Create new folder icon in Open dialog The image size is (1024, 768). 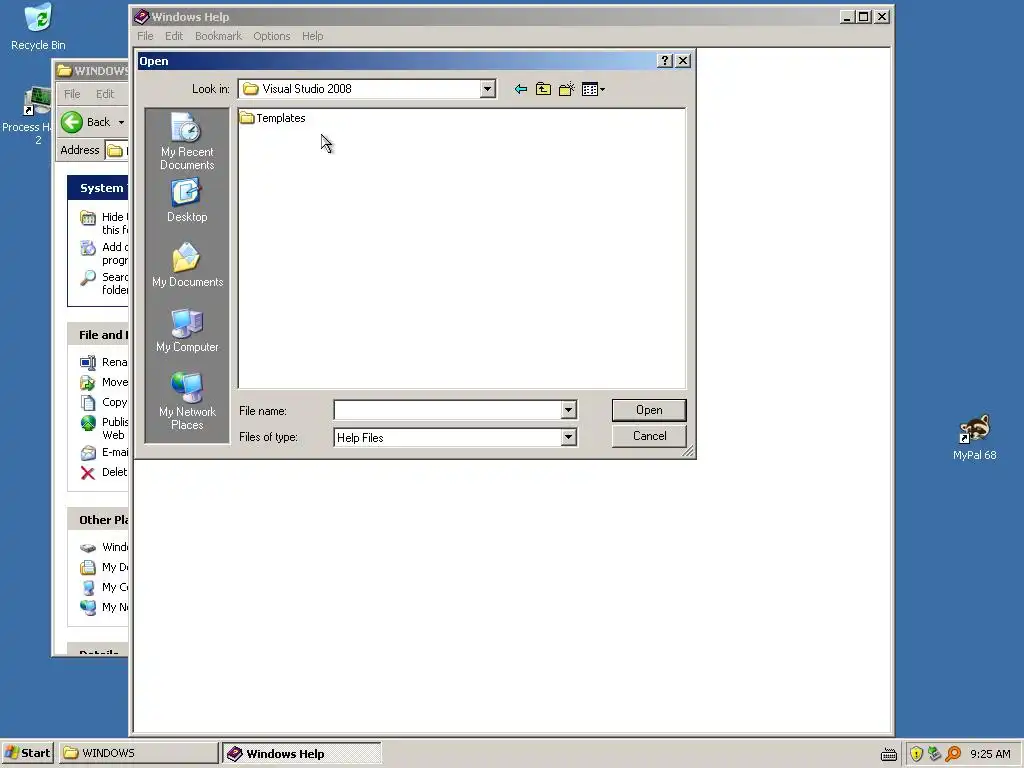click(567, 89)
